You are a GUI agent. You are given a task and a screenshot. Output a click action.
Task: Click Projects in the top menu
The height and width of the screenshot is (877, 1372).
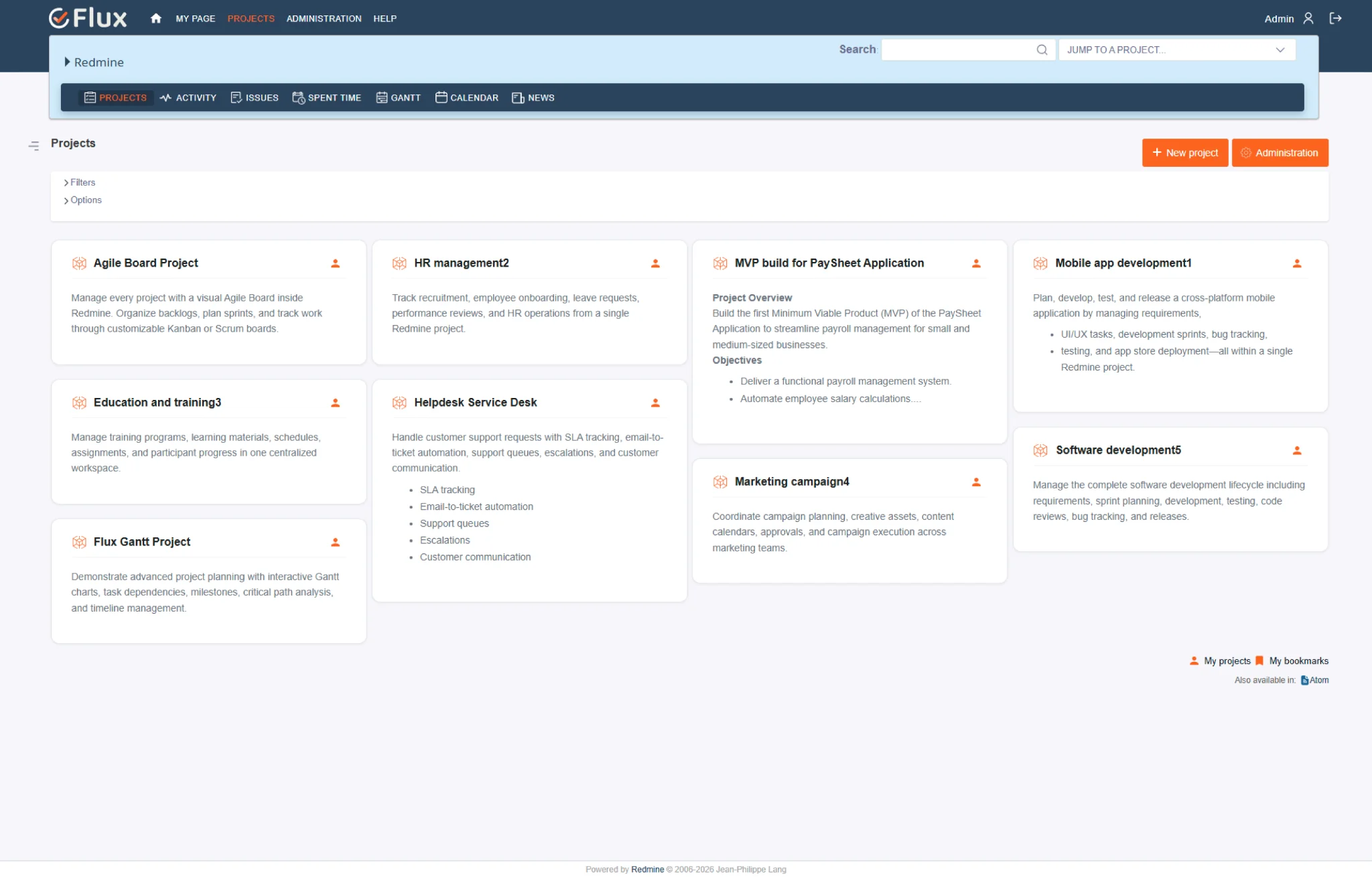tap(251, 19)
